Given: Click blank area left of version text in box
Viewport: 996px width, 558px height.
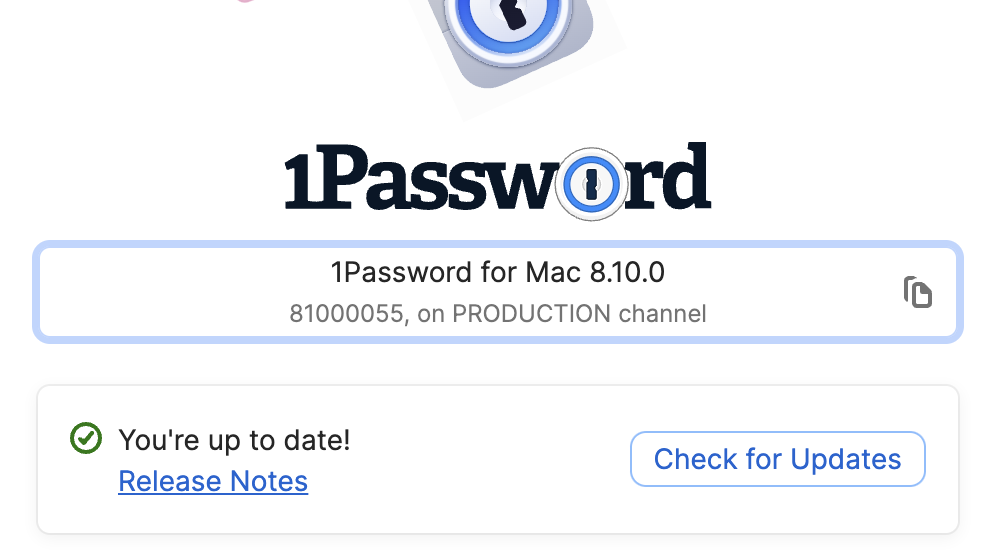Looking at the screenshot, I should (x=160, y=292).
